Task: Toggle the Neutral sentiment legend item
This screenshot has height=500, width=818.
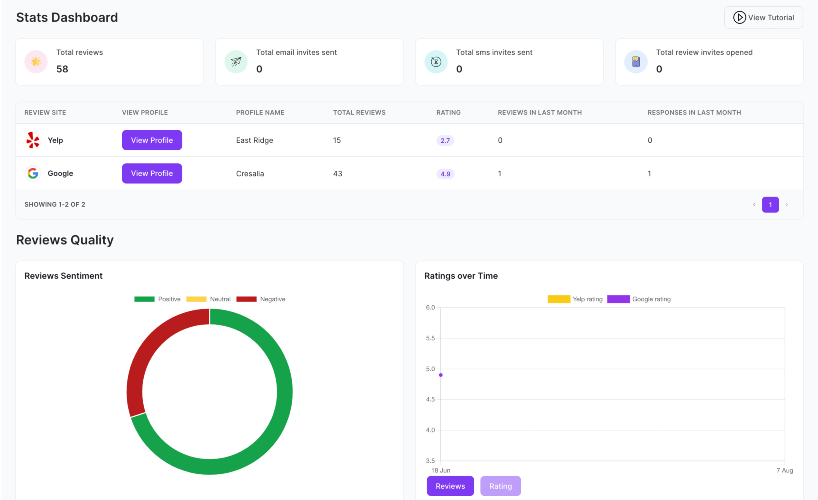Action: coord(208,299)
